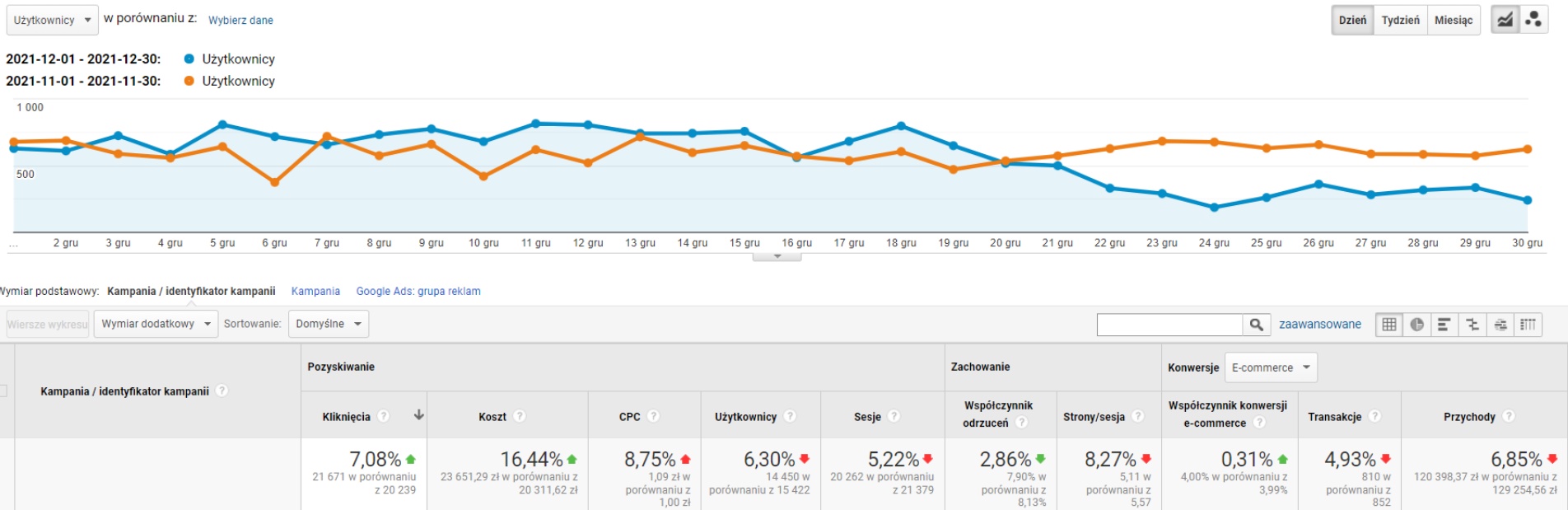Open help icon next to Współczynnik konwersji e-commerce

[x=1258, y=422]
